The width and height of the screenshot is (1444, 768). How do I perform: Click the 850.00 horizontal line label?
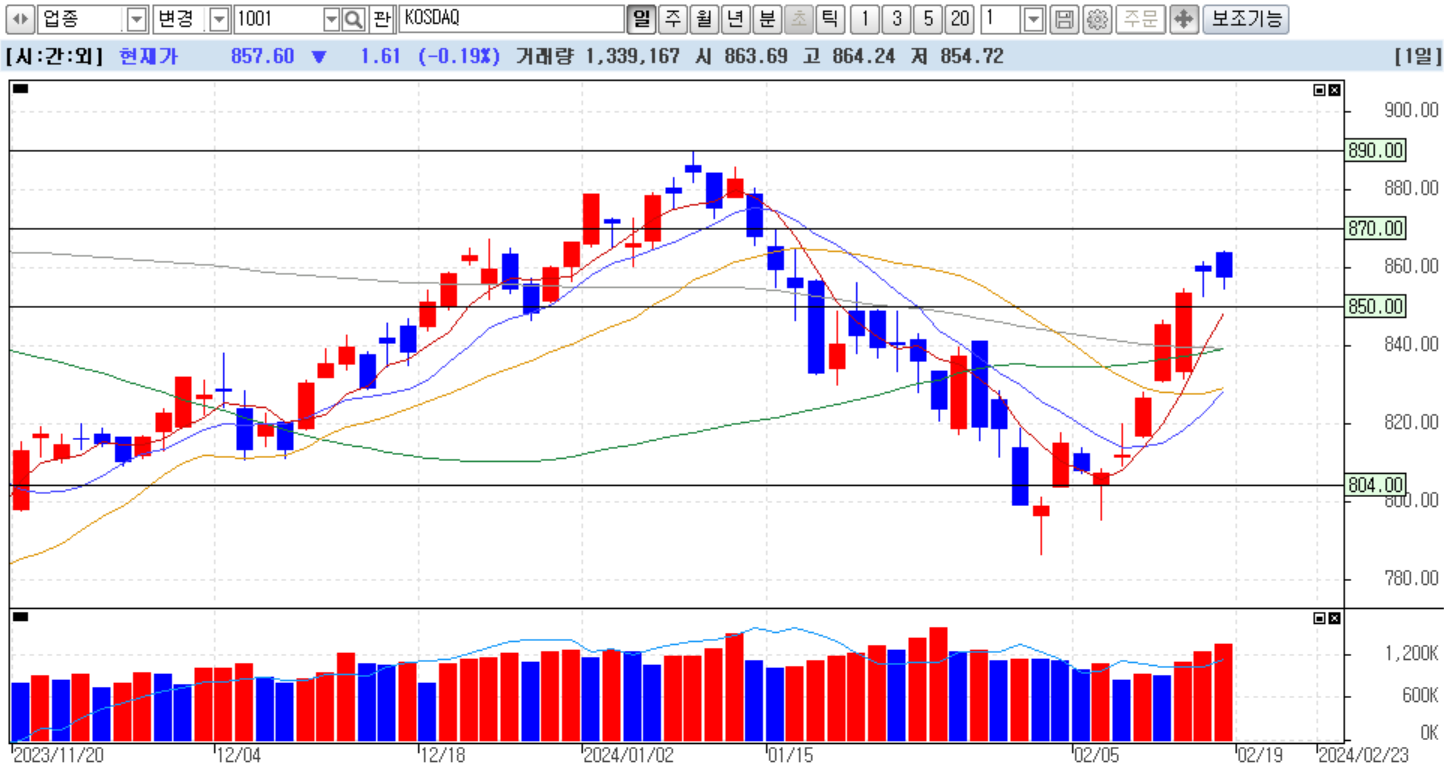pyautogui.click(x=1375, y=307)
